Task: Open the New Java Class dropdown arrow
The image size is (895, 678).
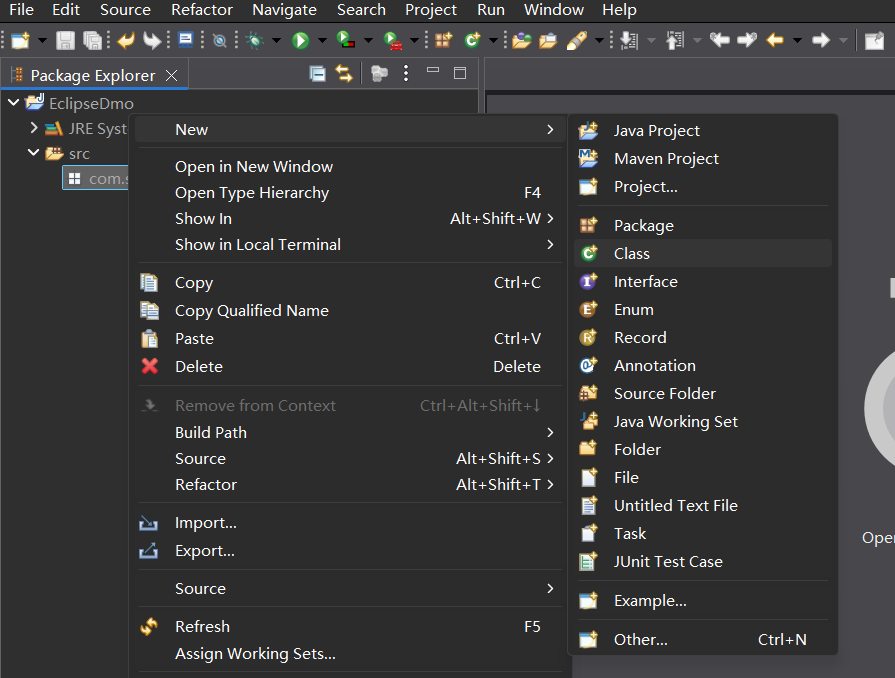Action: [x=494, y=41]
